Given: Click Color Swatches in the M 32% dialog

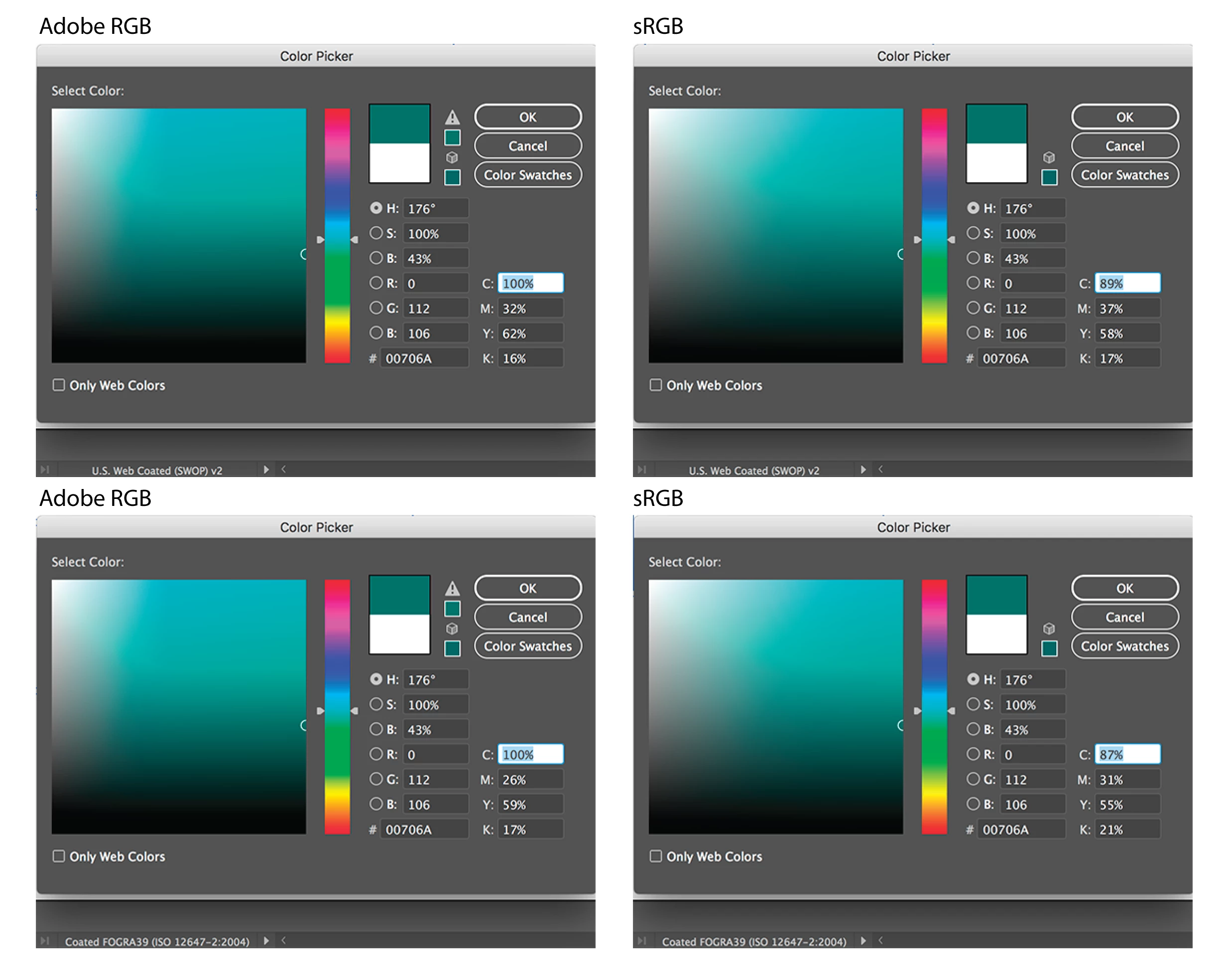Looking at the screenshot, I should point(527,175).
